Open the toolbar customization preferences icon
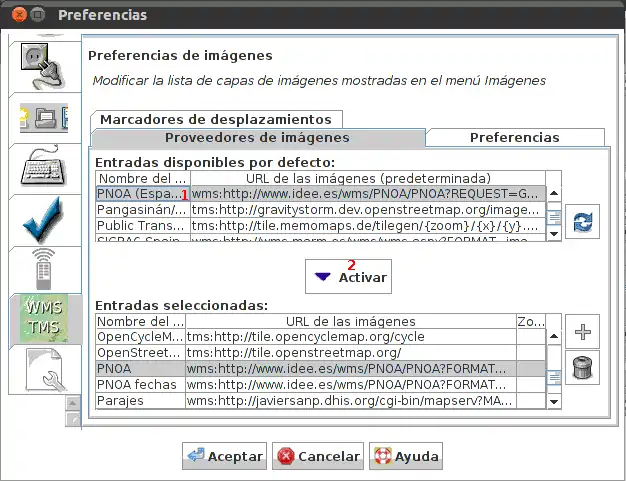 click(x=42, y=118)
